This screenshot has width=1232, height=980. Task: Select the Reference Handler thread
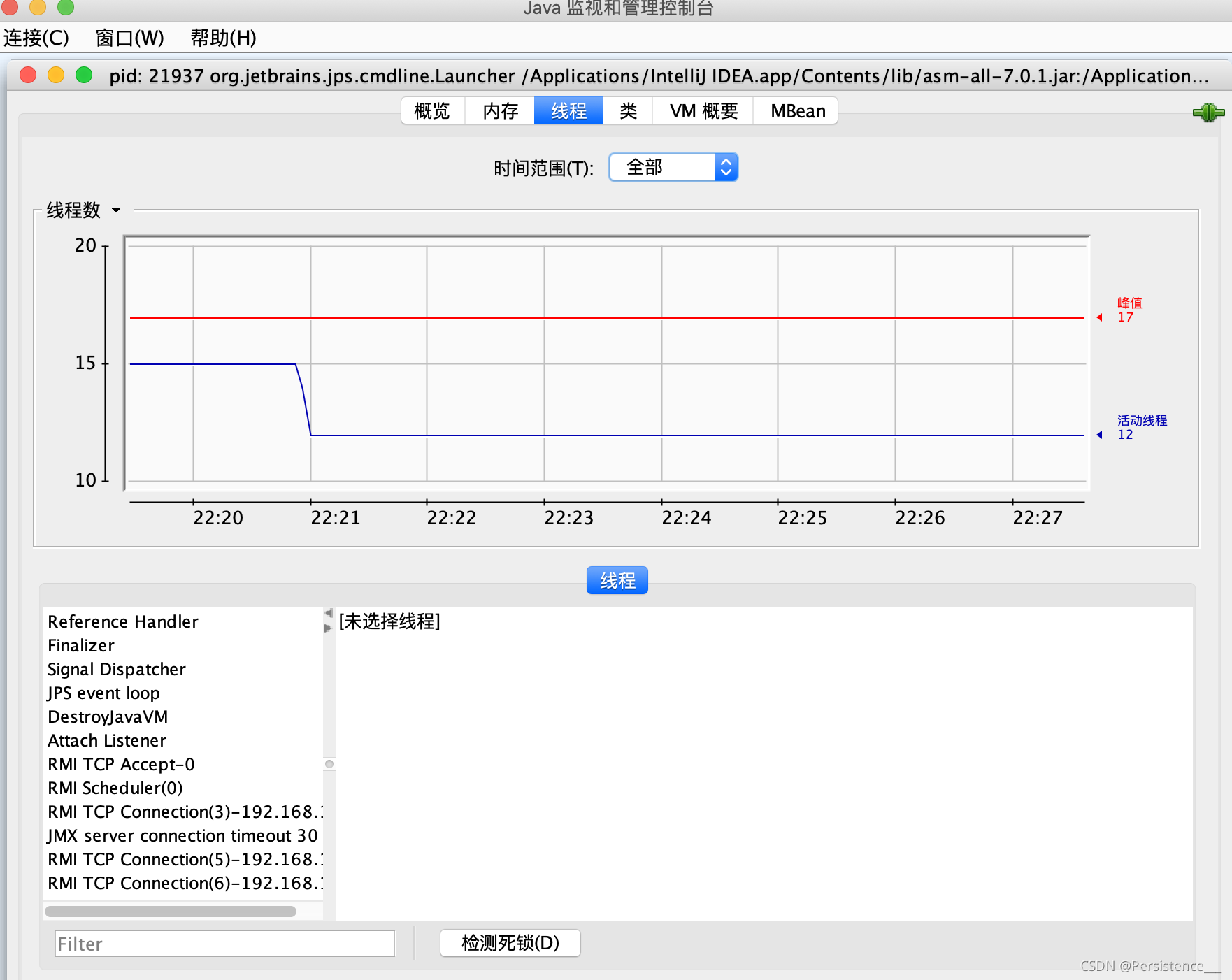pos(183,621)
